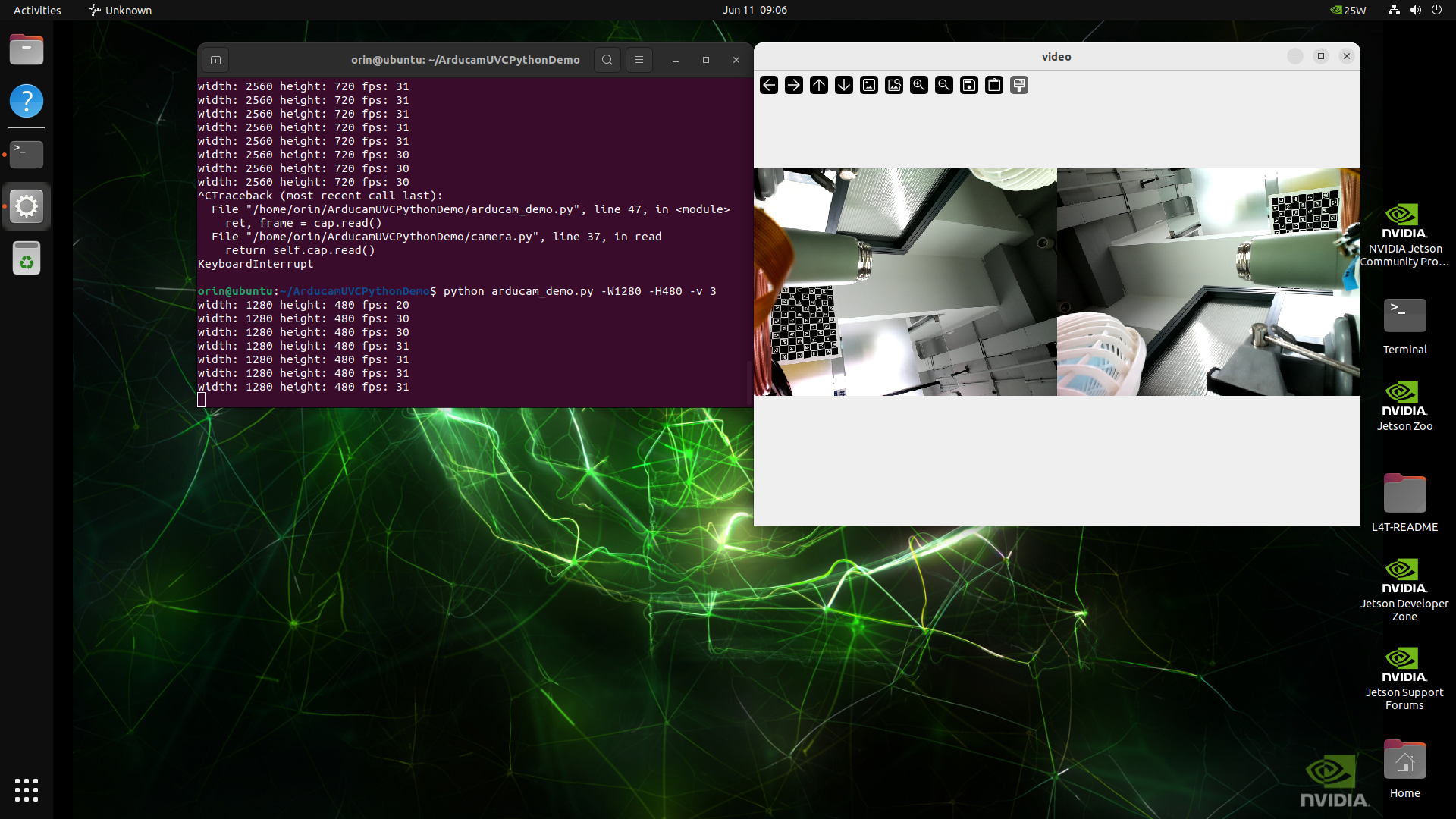Minimize the terminal window
This screenshot has width=1456, height=819.
(x=676, y=60)
